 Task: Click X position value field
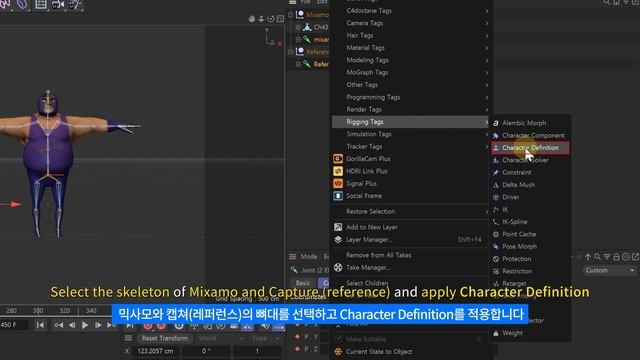click(x=156, y=351)
